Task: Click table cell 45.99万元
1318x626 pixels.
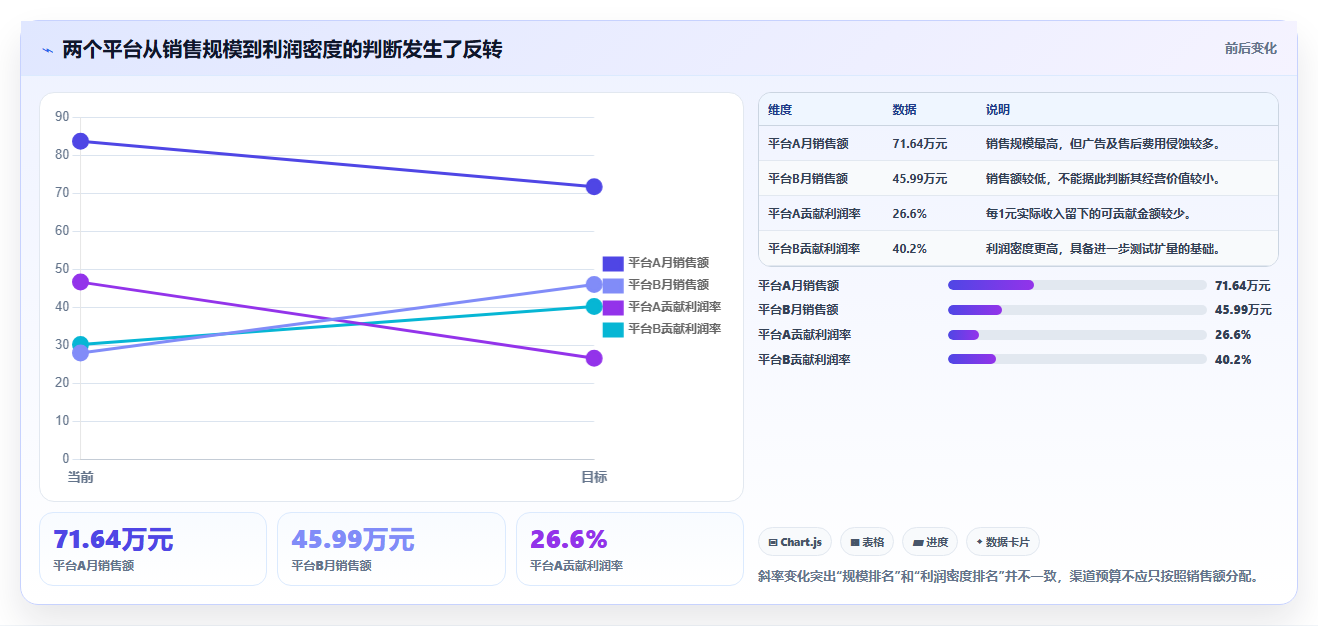Action: pyautogui.click(x=920, y=179)
